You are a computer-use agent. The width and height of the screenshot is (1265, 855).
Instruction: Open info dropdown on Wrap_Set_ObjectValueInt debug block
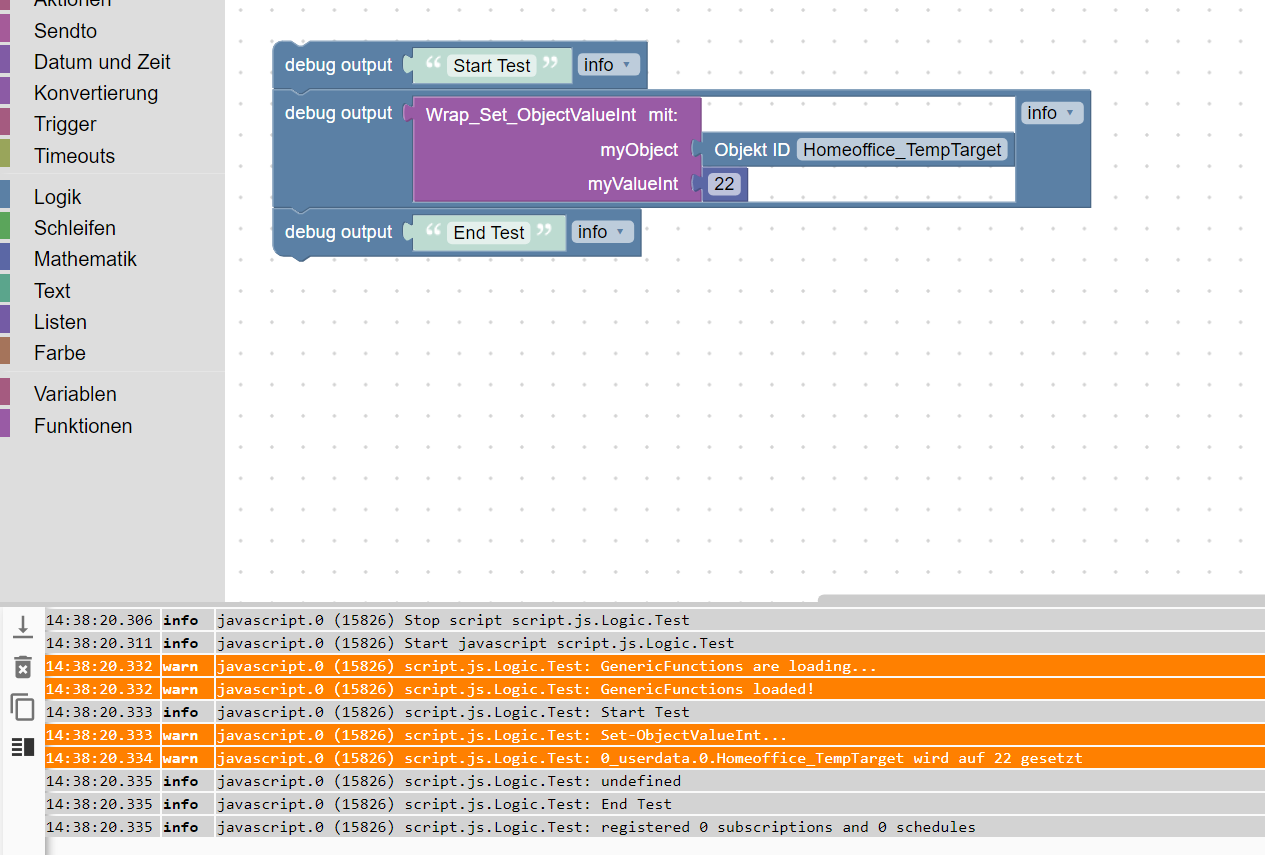[1052, 113]
